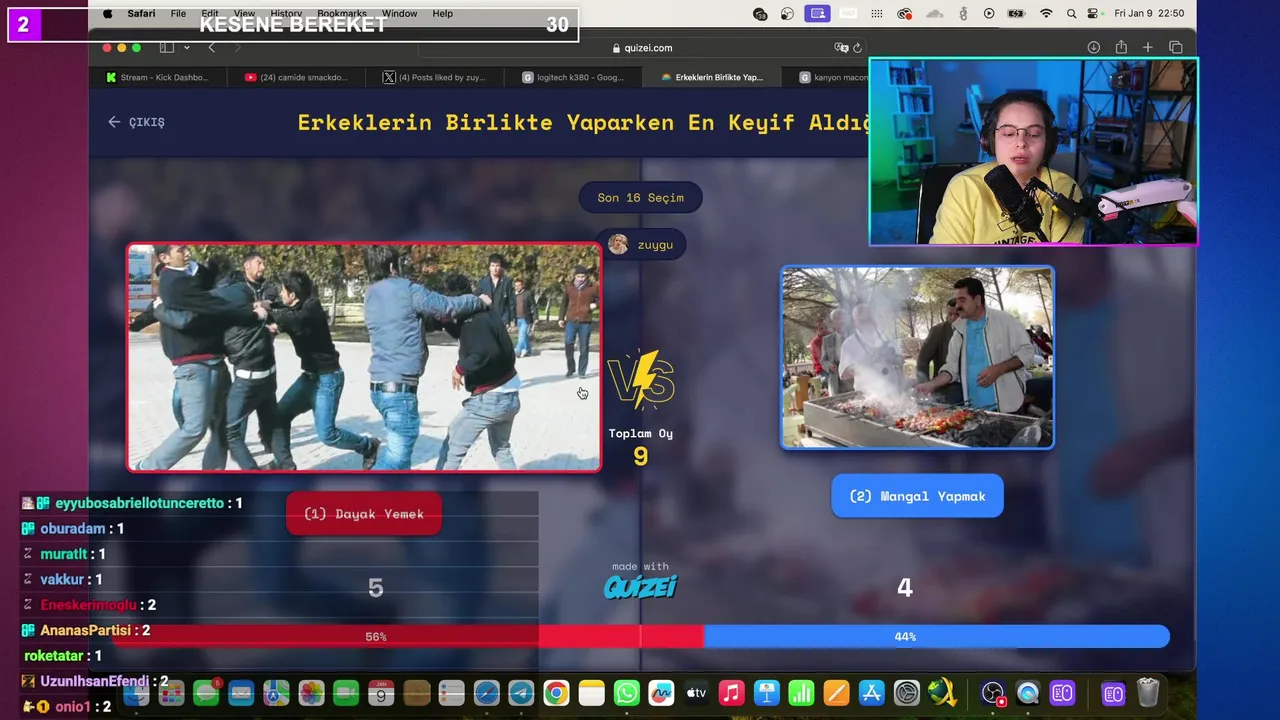Open Numbers from the Dock

click(802, 693)
